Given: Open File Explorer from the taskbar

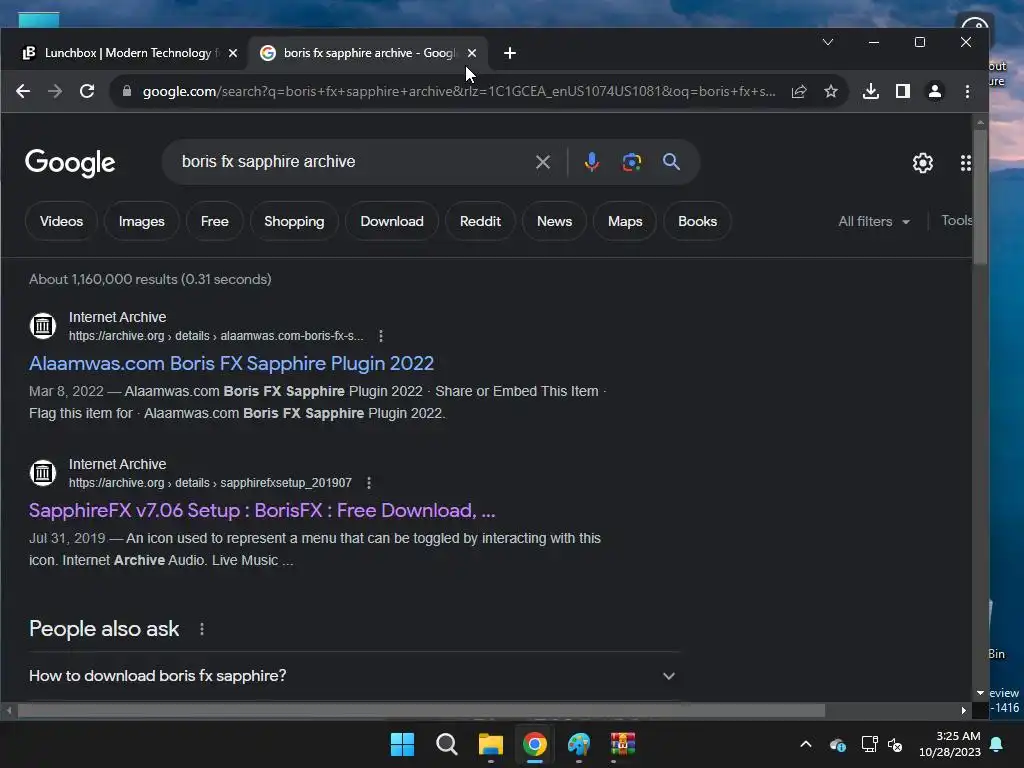Looking at the screenshot, I should point(490,744).
